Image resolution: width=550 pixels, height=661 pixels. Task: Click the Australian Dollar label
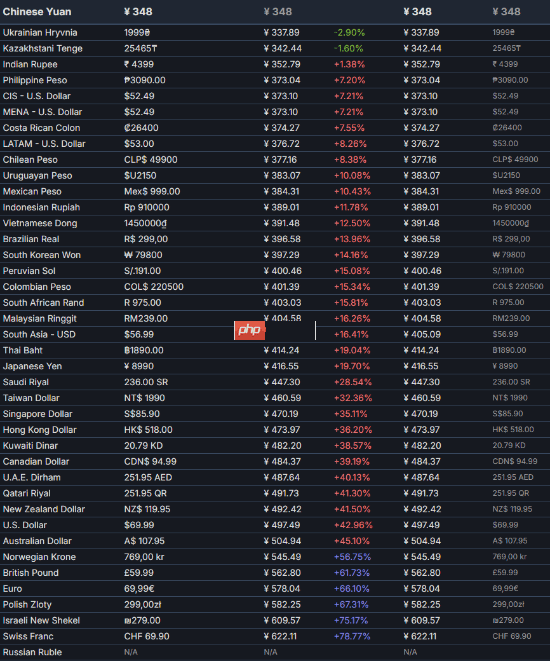[x=37, y=541]
